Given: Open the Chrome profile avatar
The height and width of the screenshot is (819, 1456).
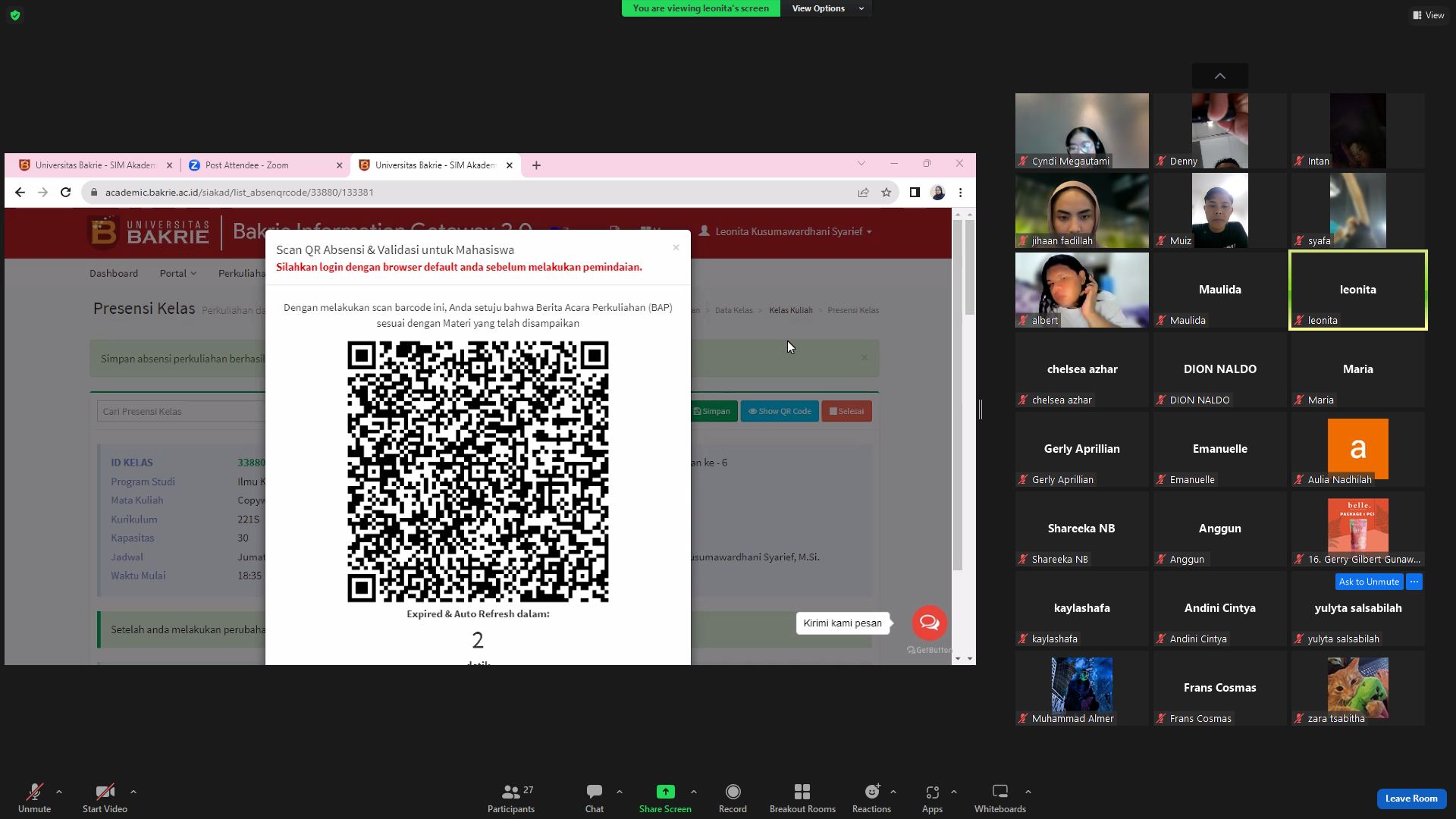Looking at the screenshot, I should 938,193.
